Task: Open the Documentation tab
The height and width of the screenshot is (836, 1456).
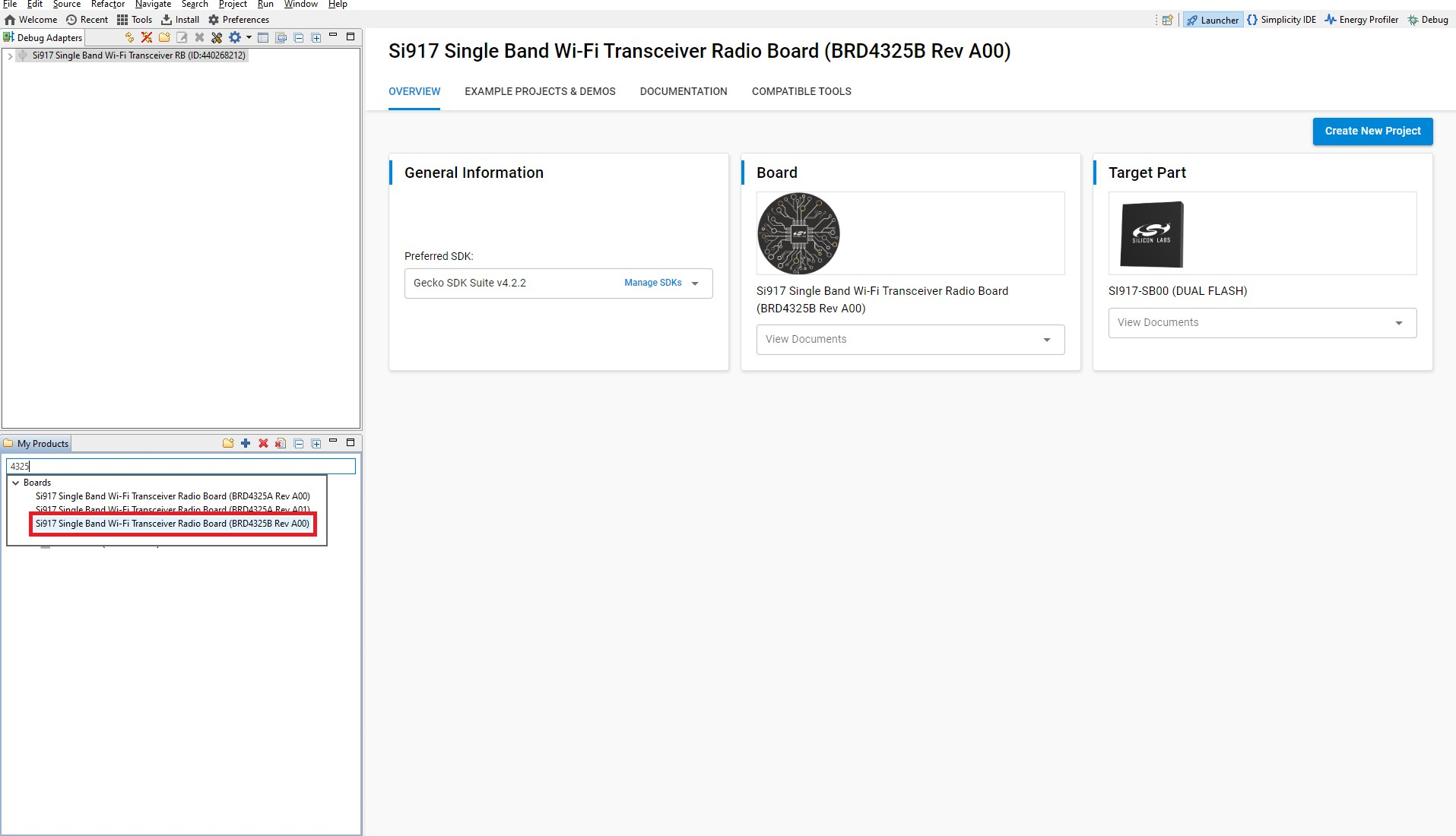Action: coord(683,91)
